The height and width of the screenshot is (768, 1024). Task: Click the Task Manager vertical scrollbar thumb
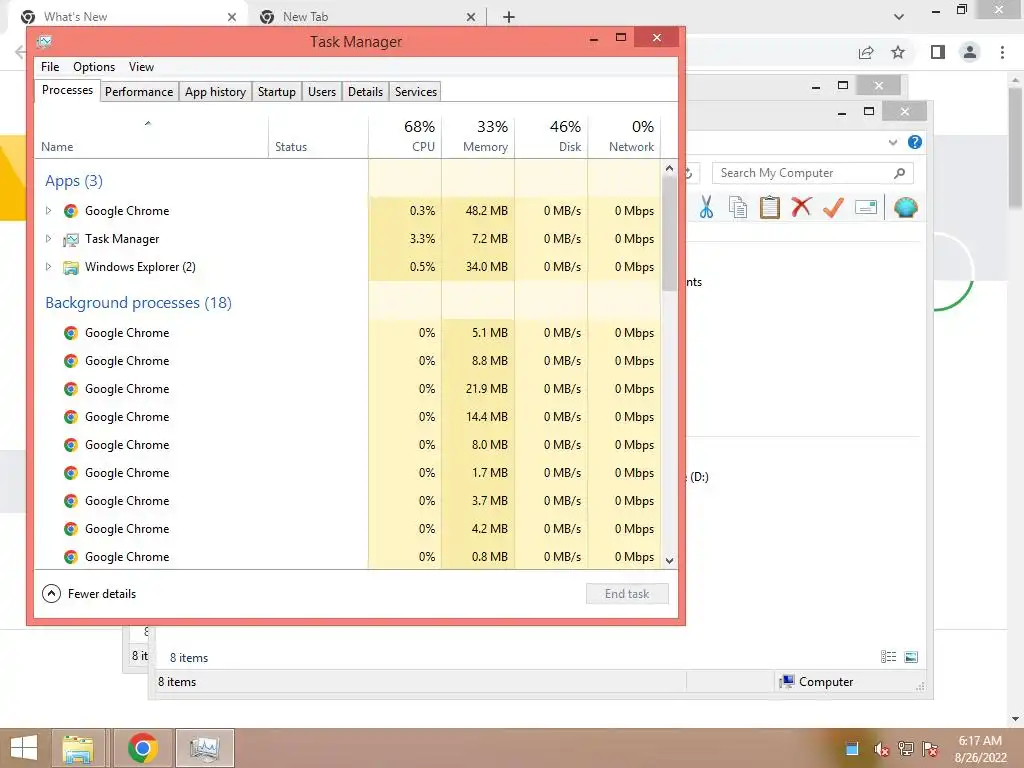(x=669, y=233)
